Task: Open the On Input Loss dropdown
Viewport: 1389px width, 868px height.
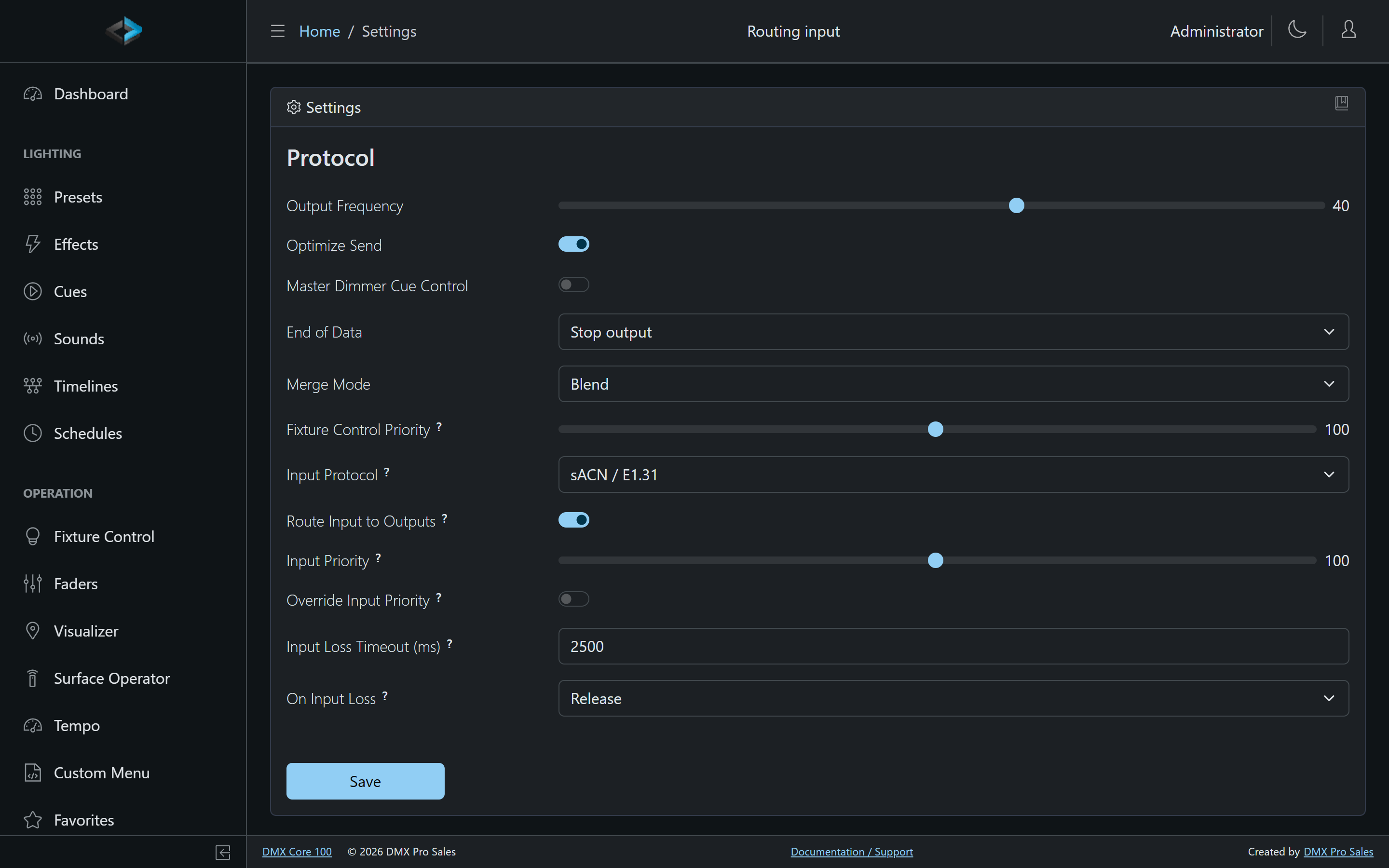Action: [x=953, y=699]
